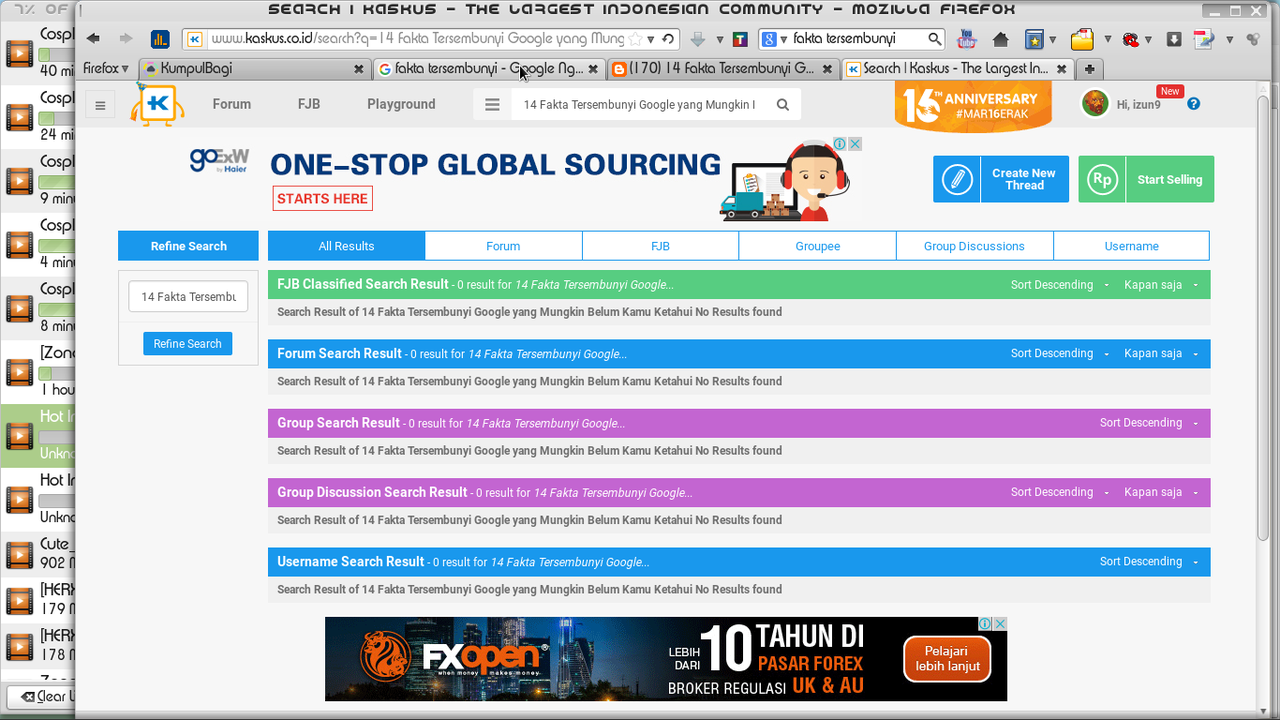Open the YouTube toolbar icon

coord(966,39)
